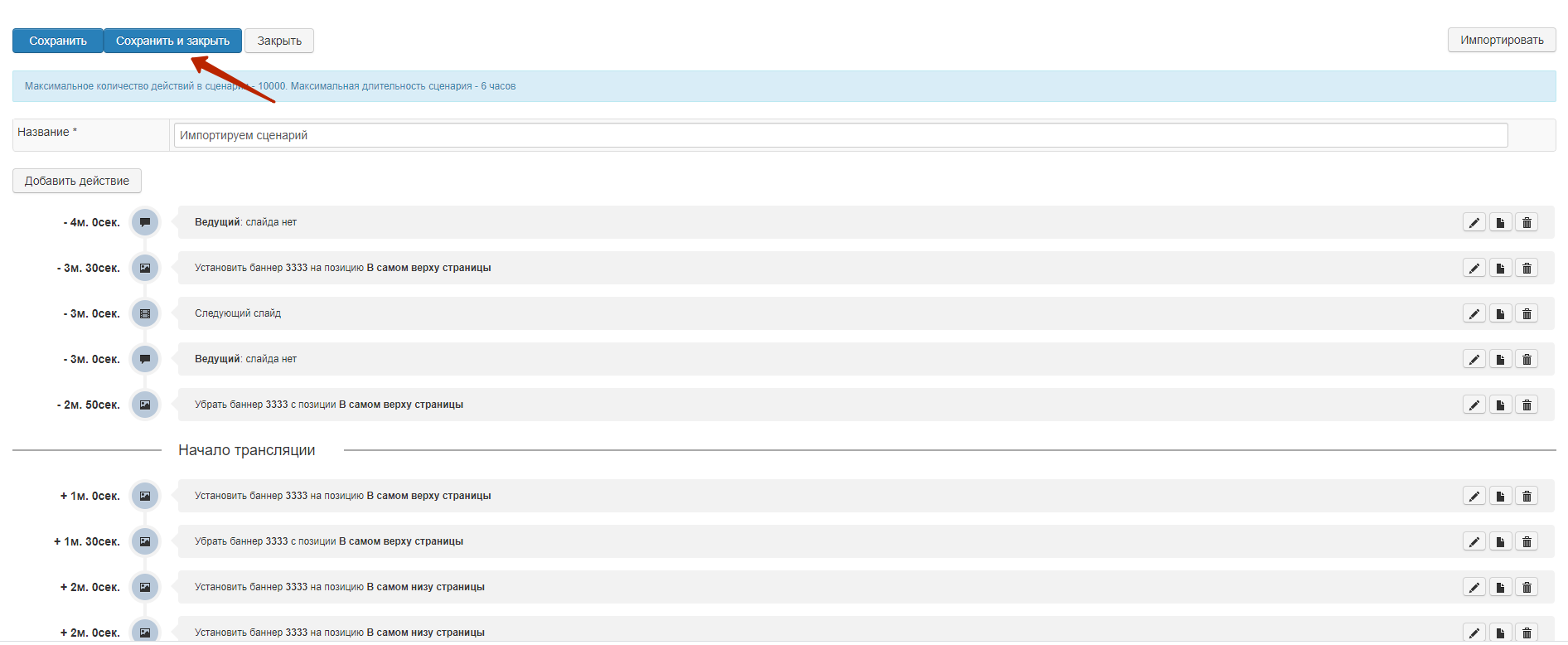1568x645 pixels.
Task: Copy the -2м. 50сек. remove-banner action
Action: pyautogui.click(x=1500, y=405)
